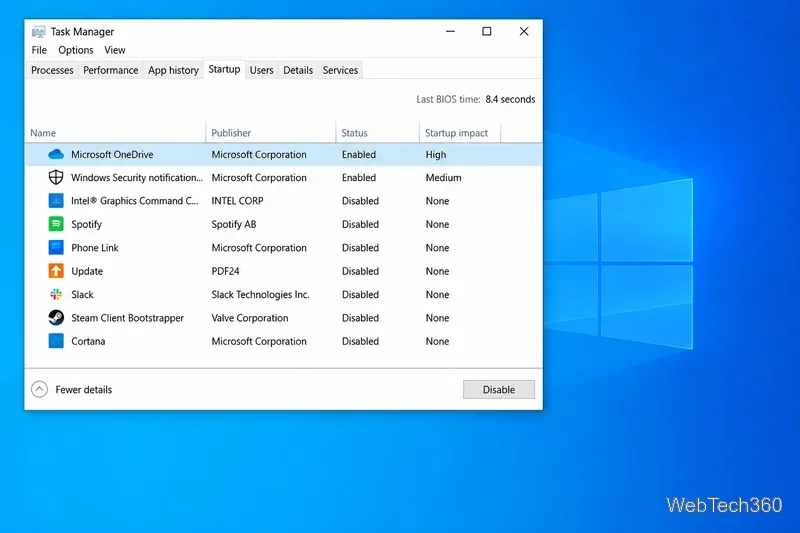
Task: Click the Medium startup impact cell
Action: (443, 177)
